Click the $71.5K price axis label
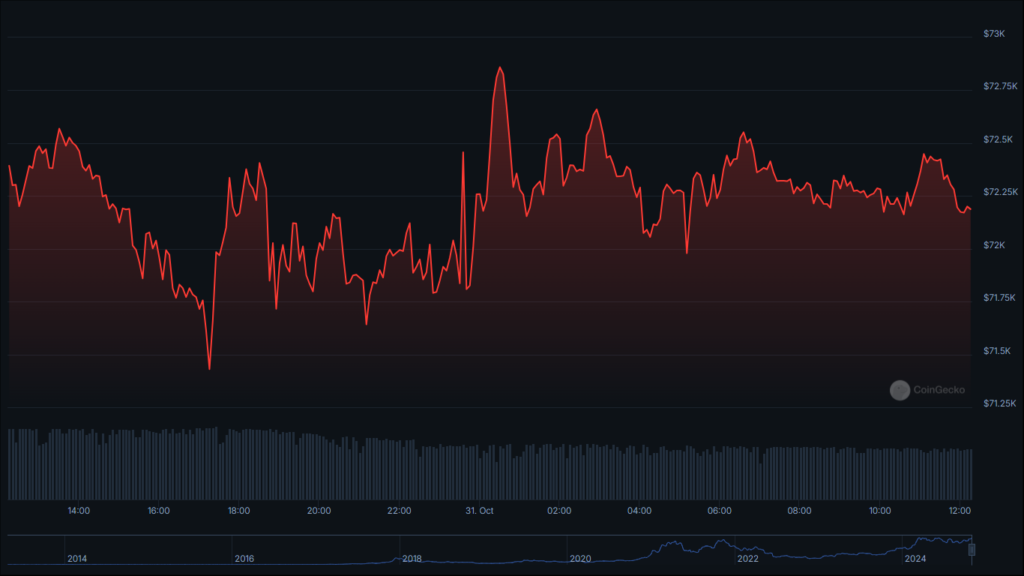Image resolution: width=1024 pixels, height=576 pixels. click(x=997, y=351)
